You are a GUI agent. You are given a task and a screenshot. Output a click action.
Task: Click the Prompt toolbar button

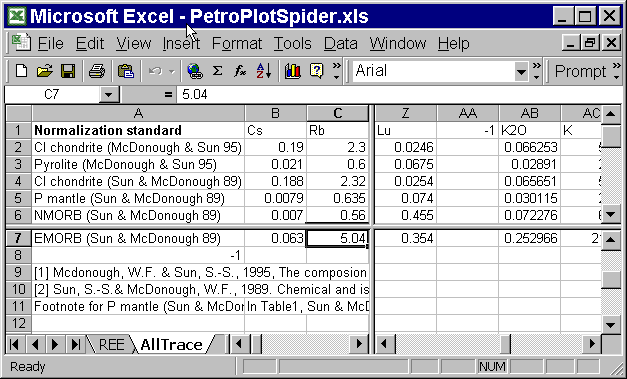tap(581, 72)
